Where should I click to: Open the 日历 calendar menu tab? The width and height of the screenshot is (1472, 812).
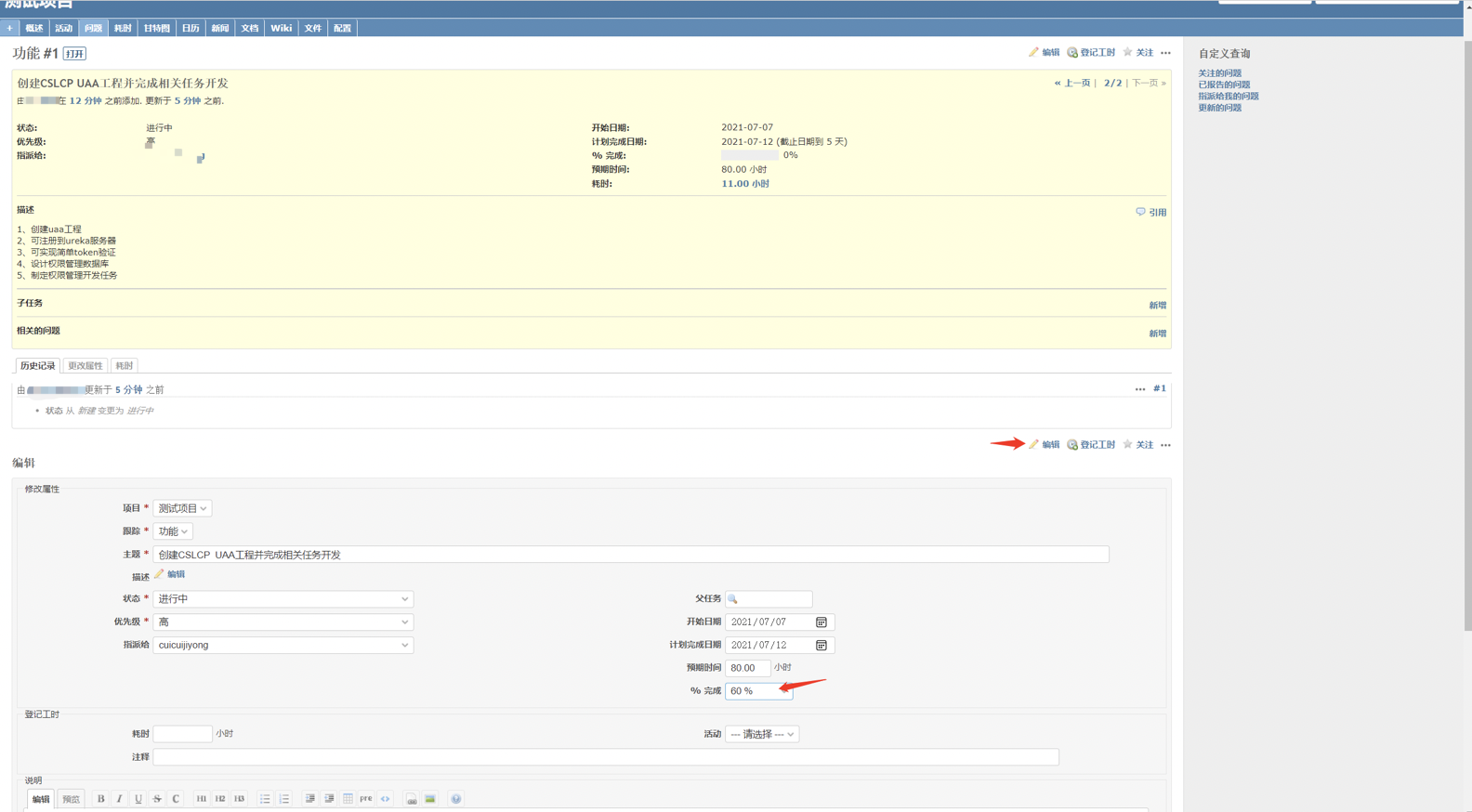coord(191,28)
